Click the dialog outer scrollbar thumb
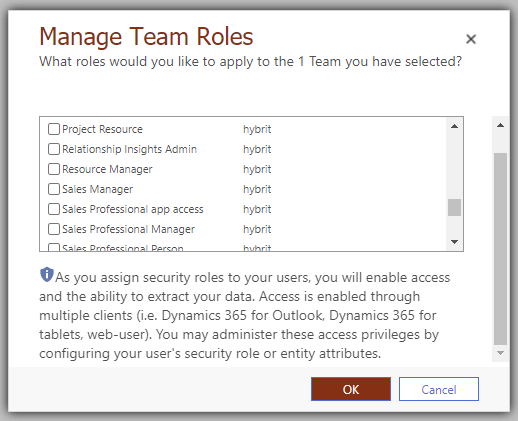The image size is (518, 421). click(x=500, y=249)
